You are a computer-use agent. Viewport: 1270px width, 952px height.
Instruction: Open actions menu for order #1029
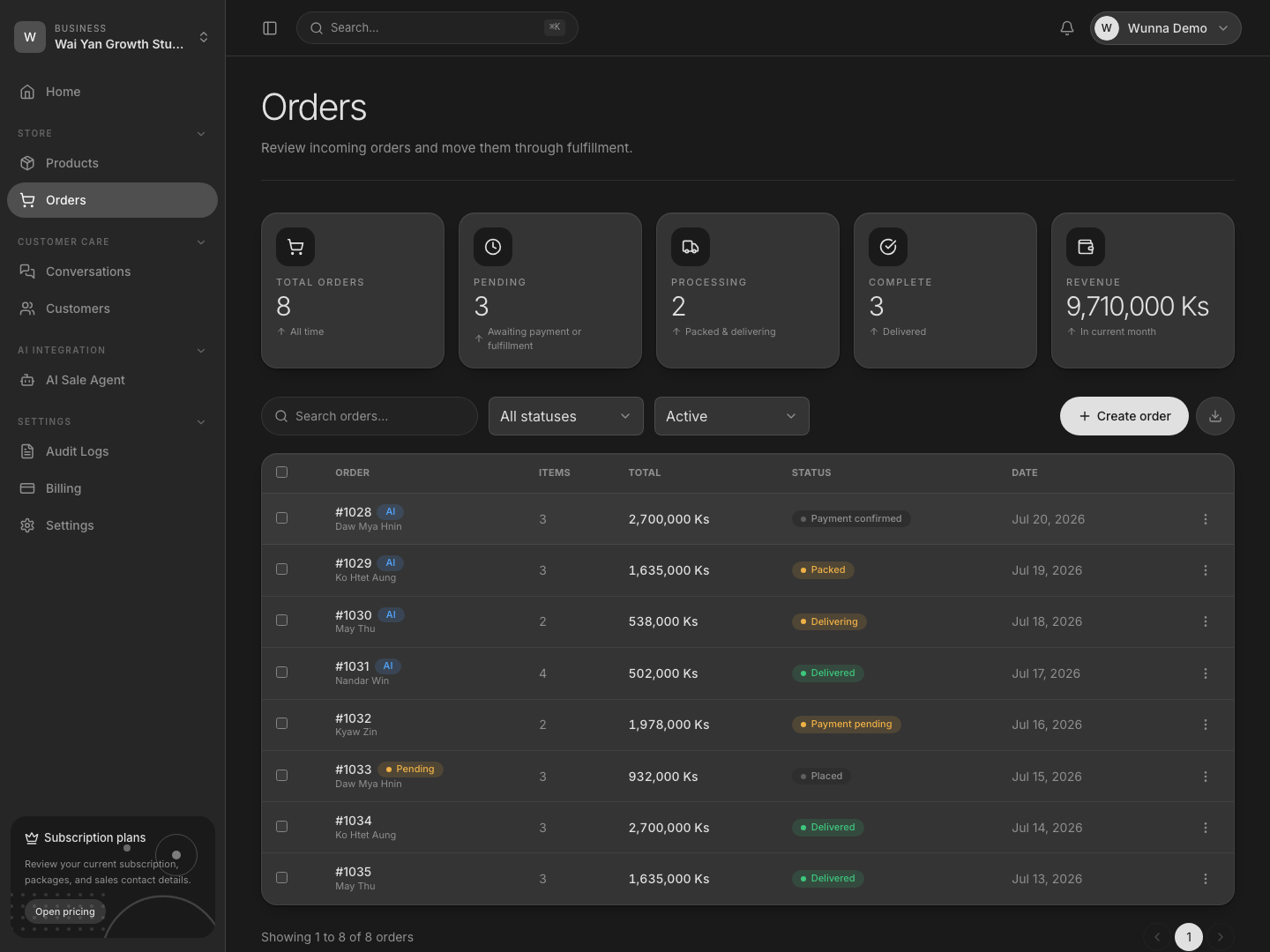[1206, 570]
